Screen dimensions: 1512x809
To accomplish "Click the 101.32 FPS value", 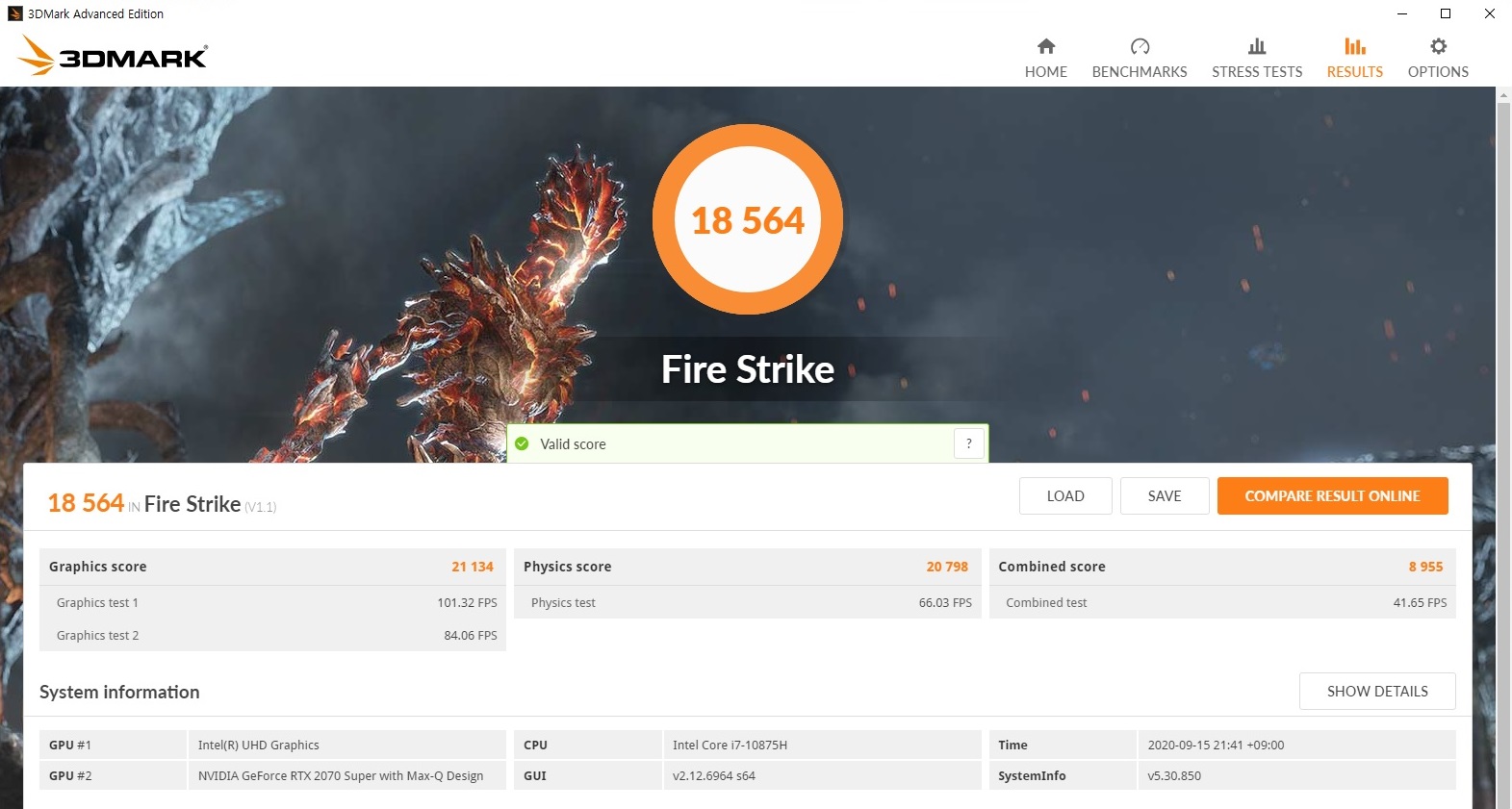I will (x=467, y=603).
